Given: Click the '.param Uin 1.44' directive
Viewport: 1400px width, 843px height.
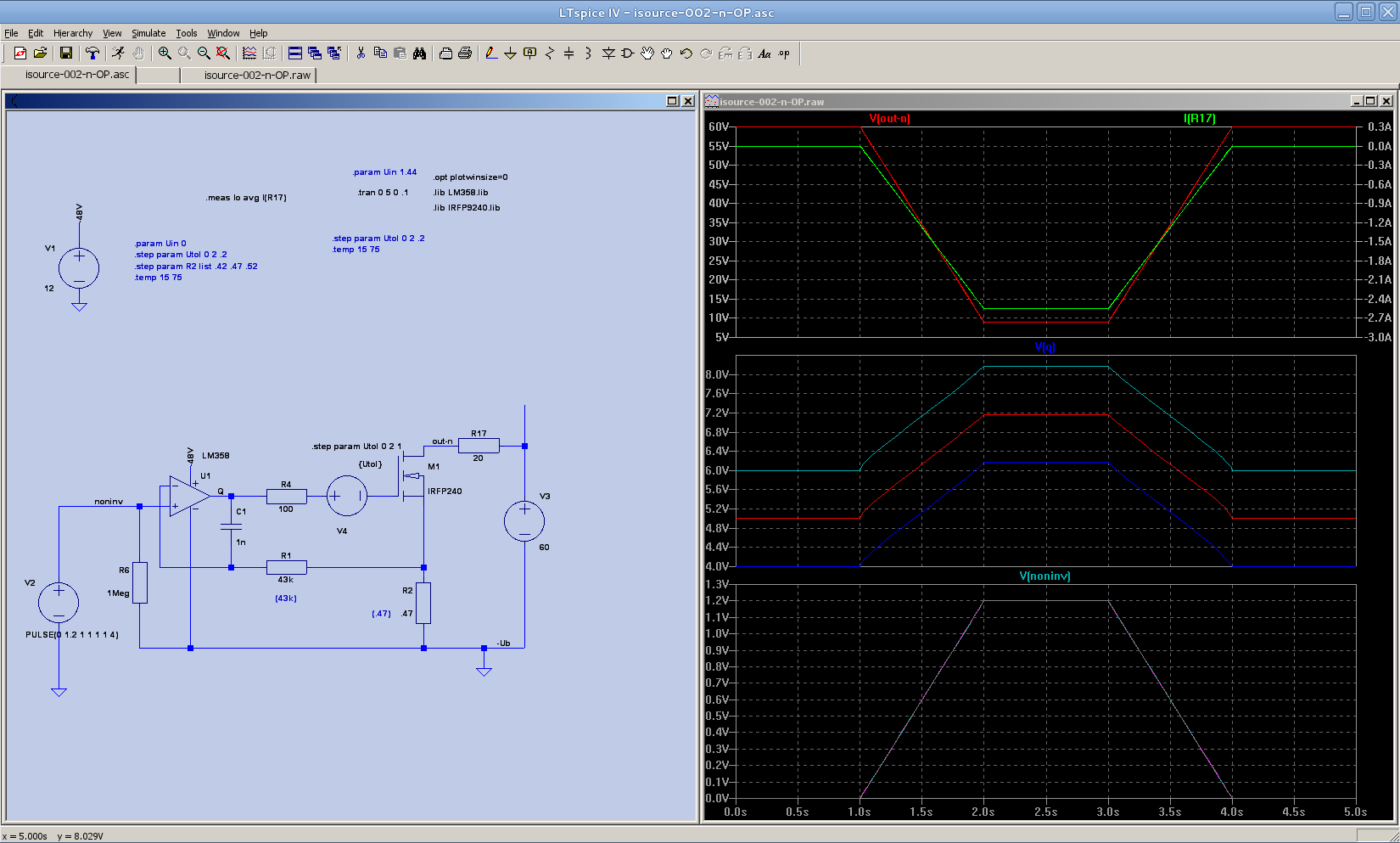Looking at the screenshot, I should 385,172.
